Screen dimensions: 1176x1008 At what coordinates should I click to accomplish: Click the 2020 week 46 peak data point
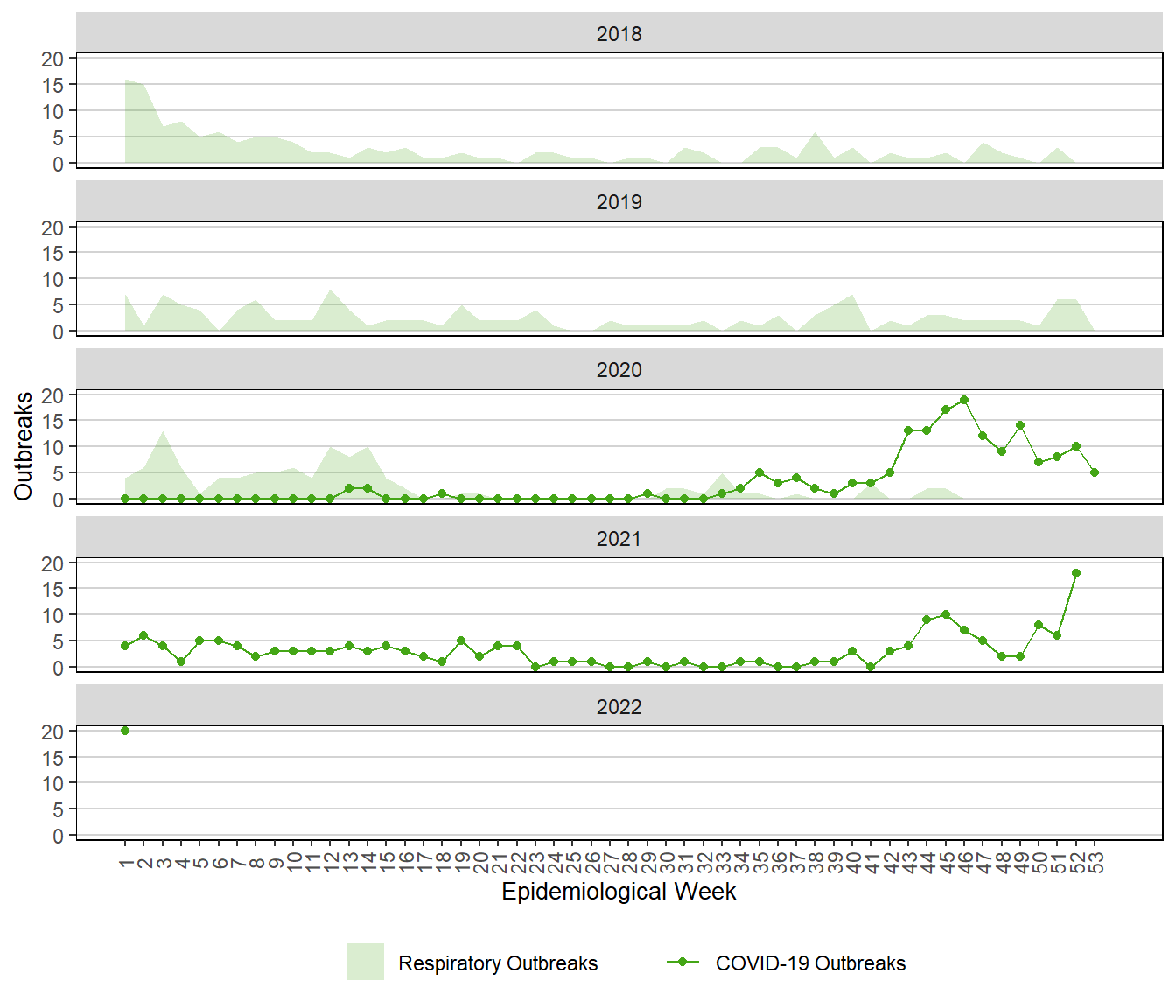(x=964, y=400)
